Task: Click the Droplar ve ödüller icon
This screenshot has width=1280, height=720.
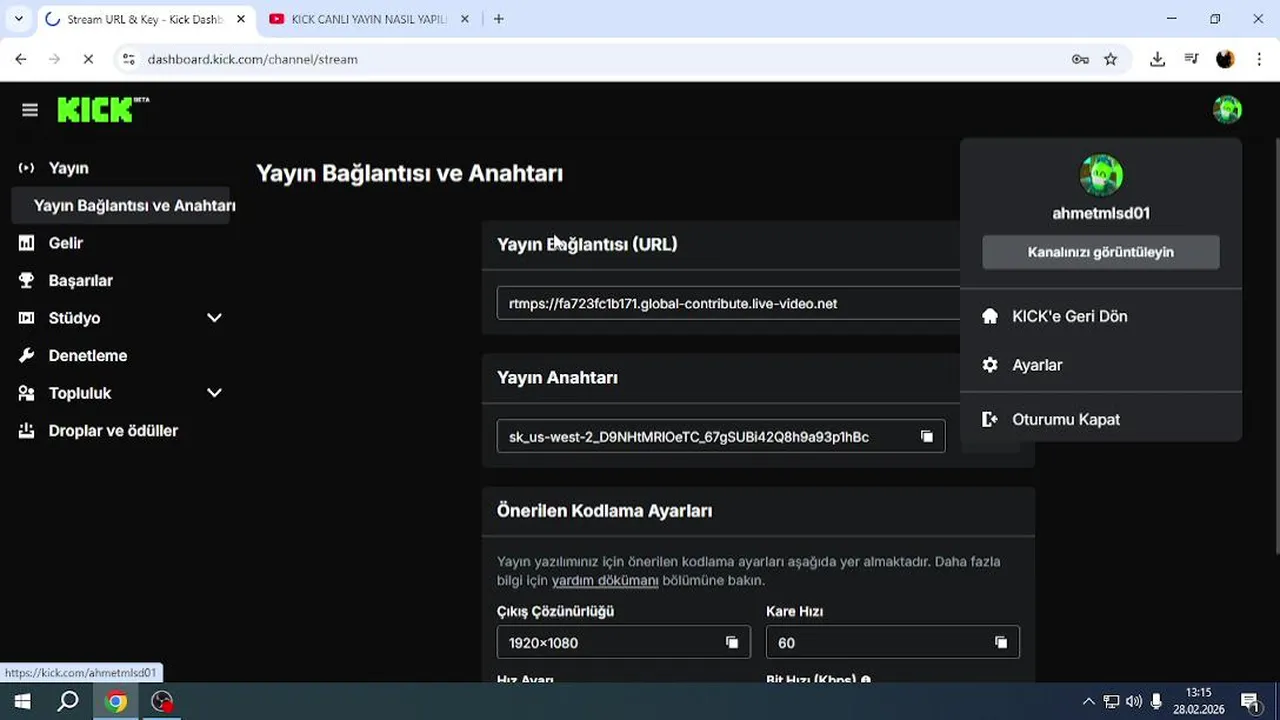Action: [x=27, y=431]
